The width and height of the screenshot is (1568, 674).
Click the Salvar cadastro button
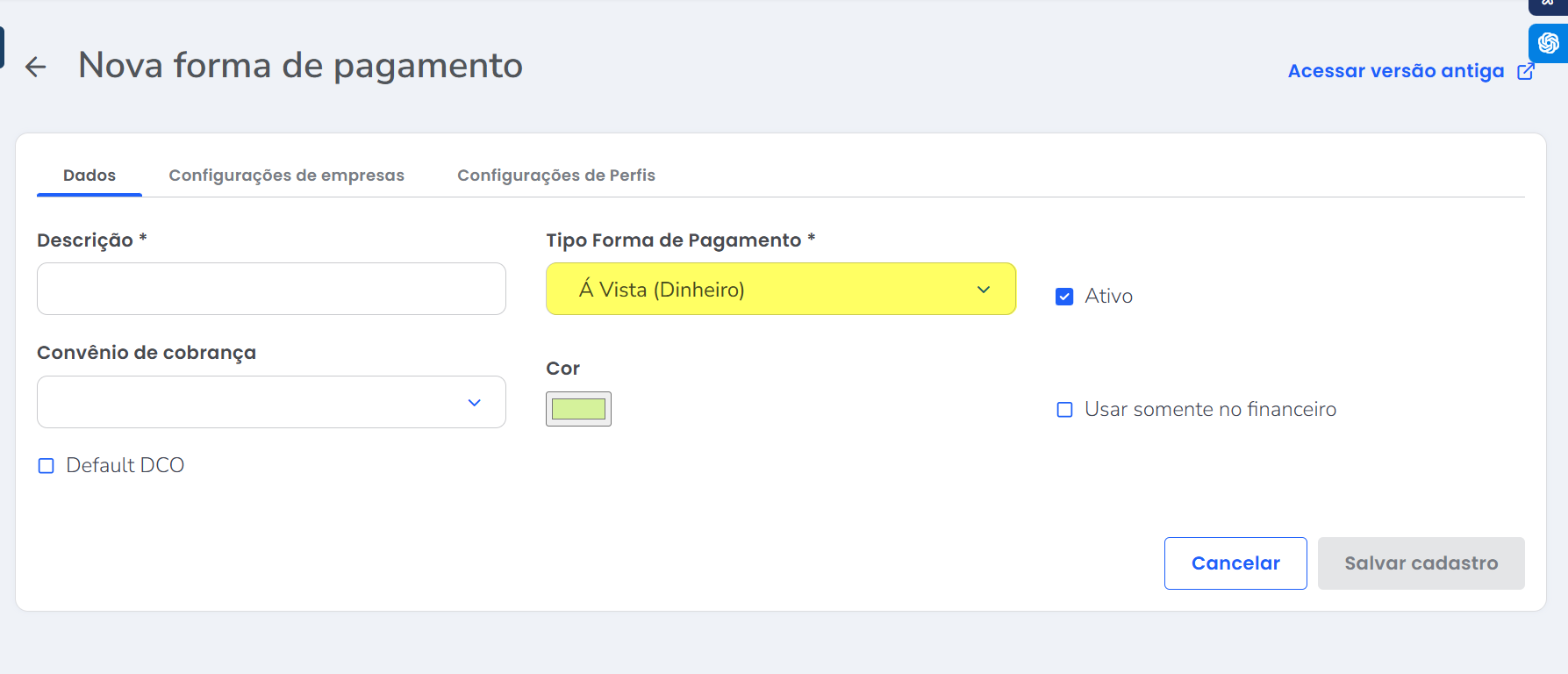[x=1421, y=563]
